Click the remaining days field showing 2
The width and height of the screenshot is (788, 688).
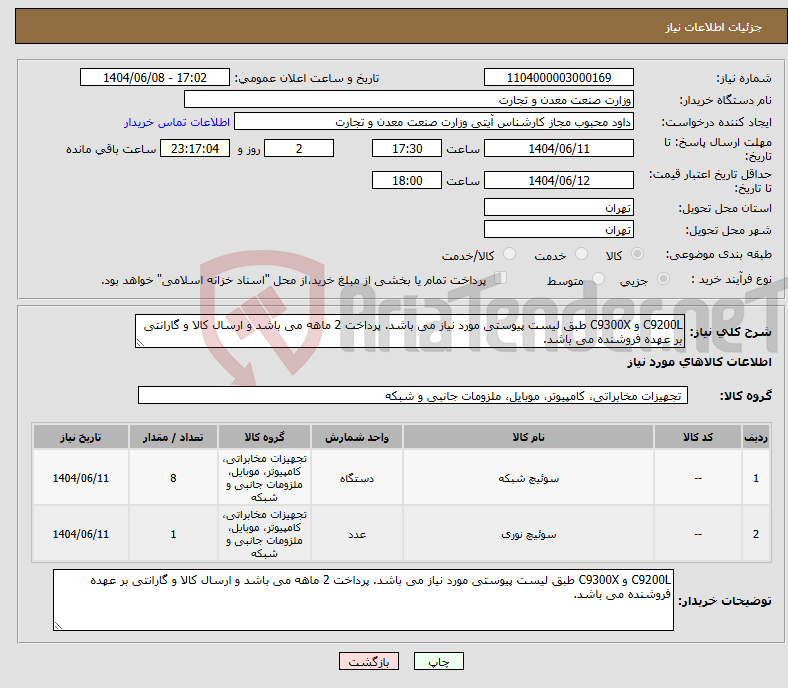pyautogui.click(x=299, y=148)
